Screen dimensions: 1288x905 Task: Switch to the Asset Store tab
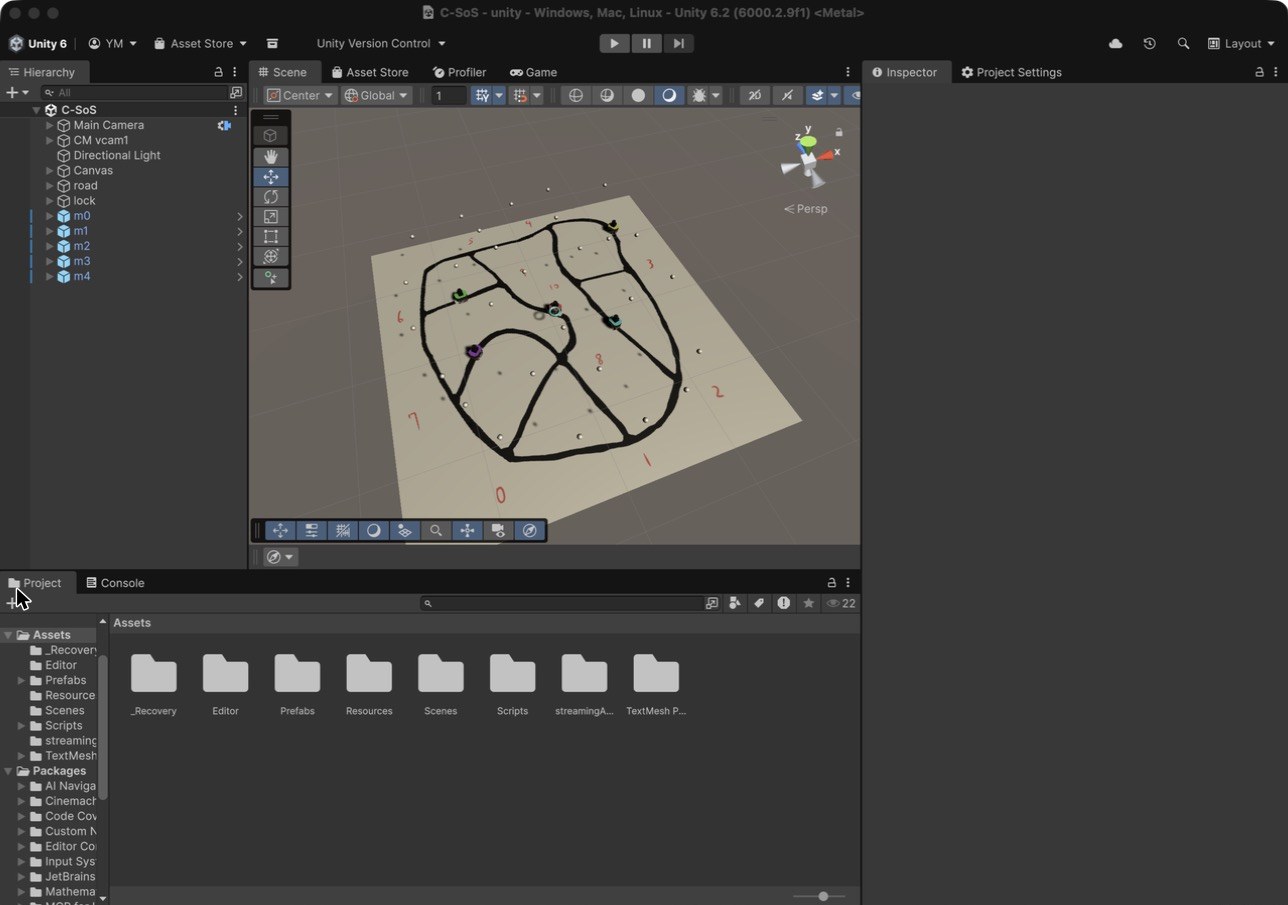[x=370, y=72]
